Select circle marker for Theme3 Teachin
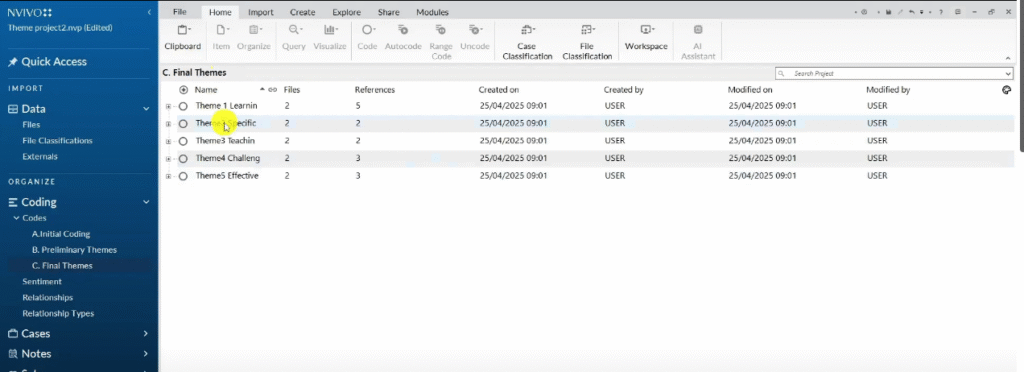 (x=184, y=141)
